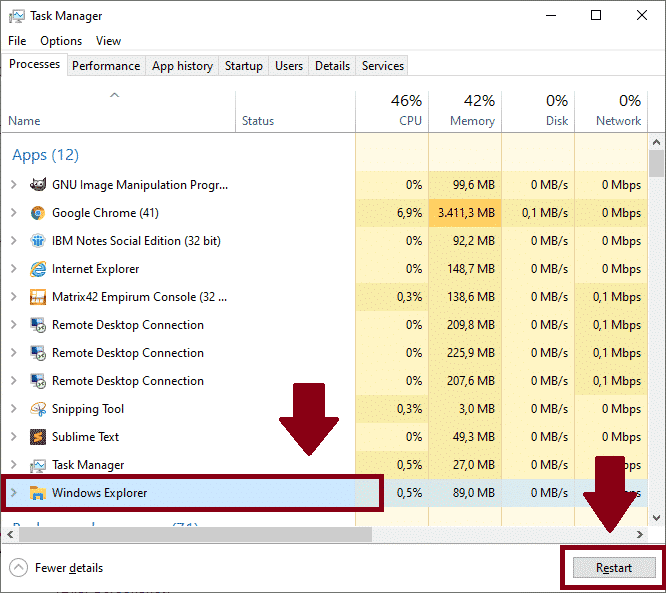Collapse view using Fewer details arrow
The image size is (666, 593).
(19, 568)
